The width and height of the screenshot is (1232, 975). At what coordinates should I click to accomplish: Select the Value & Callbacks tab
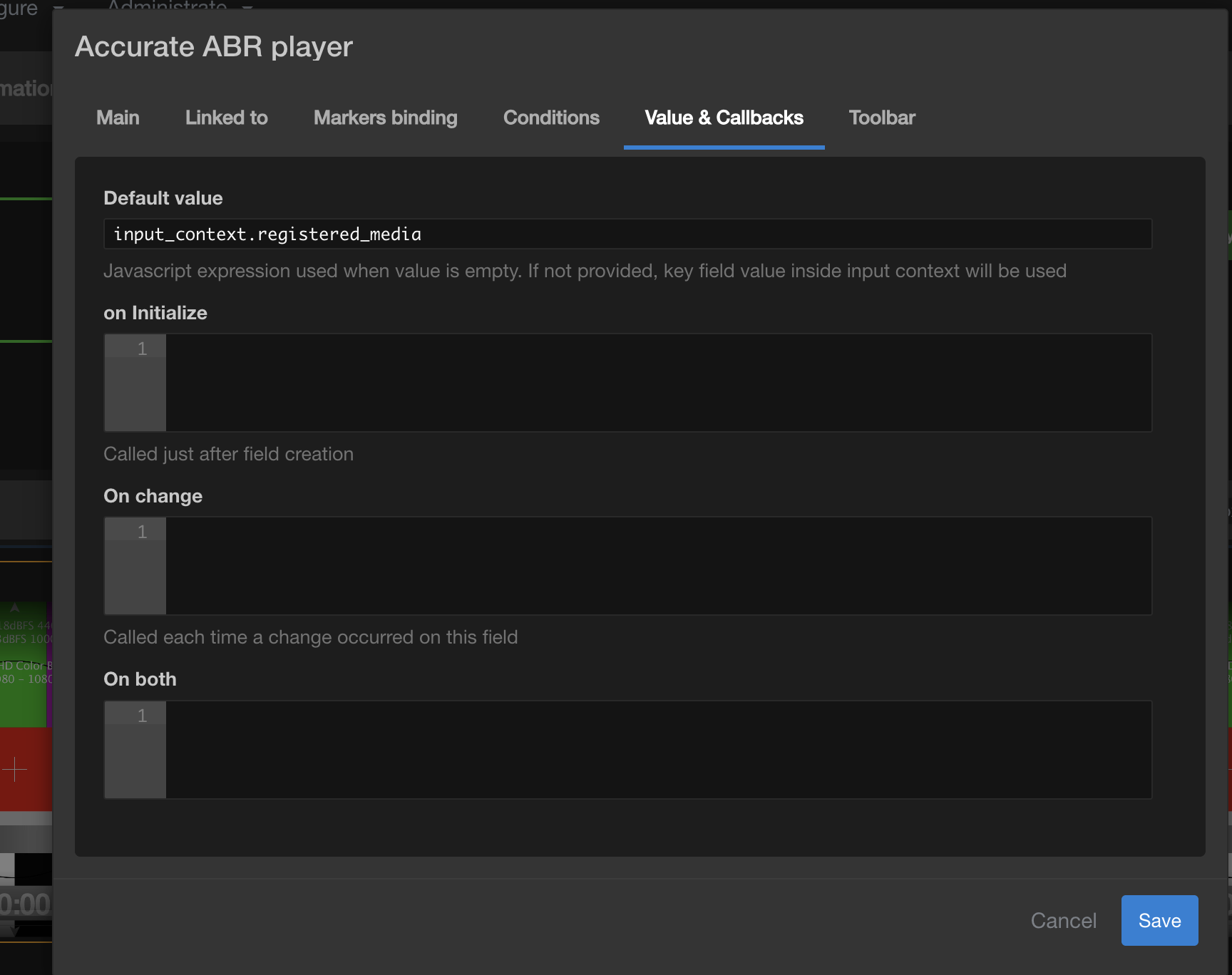[x=724, y=118]
